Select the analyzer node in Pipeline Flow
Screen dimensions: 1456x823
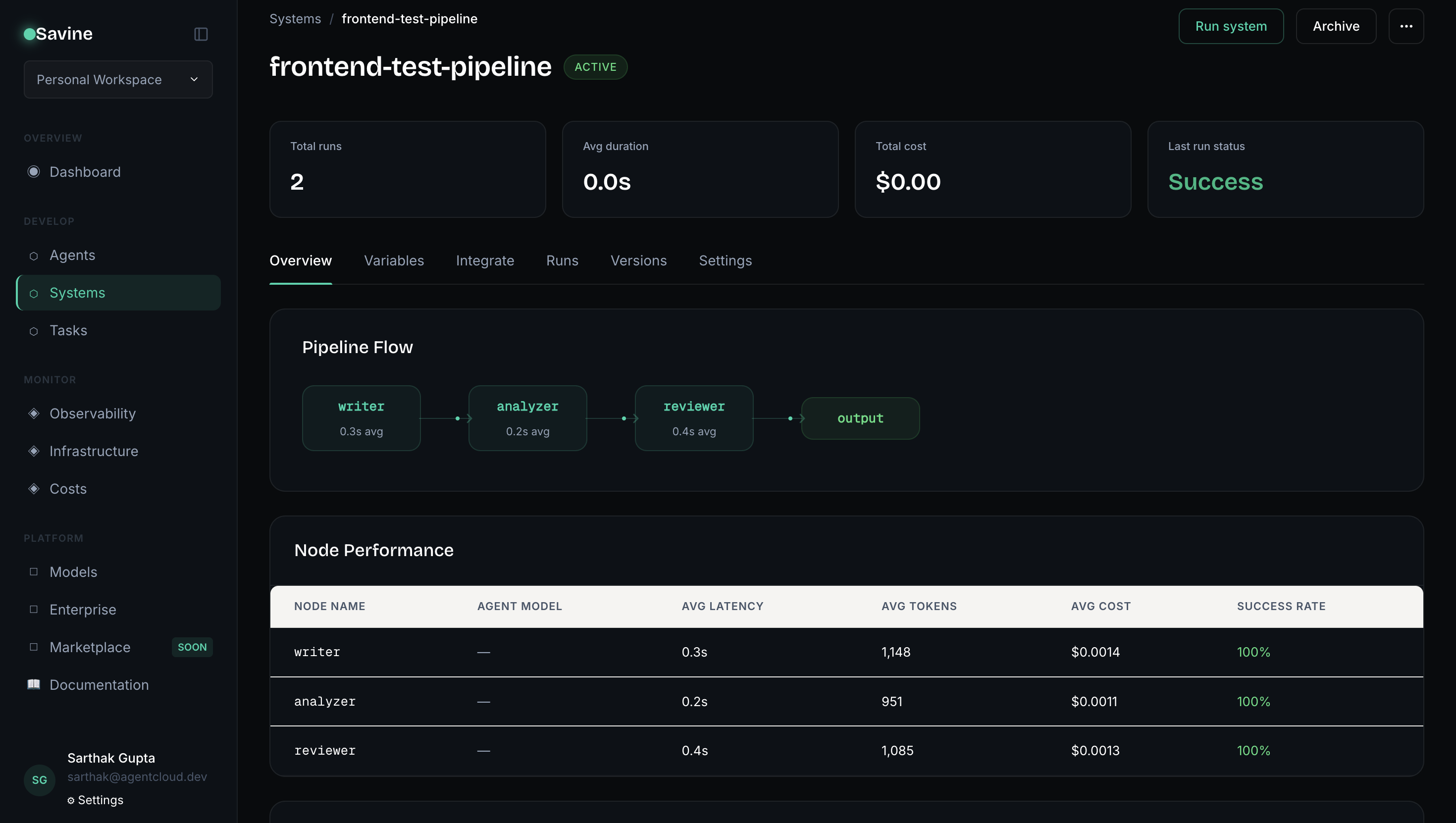pos(527,418)
